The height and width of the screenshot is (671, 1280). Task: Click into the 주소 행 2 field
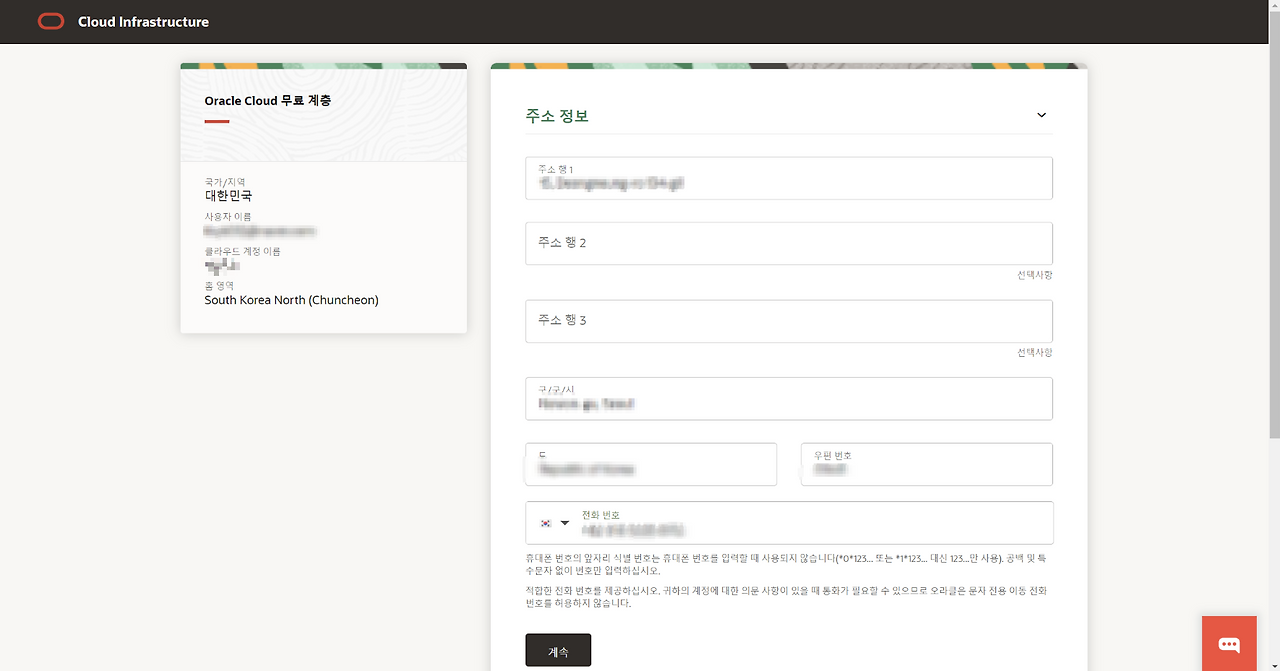[788, 243]
